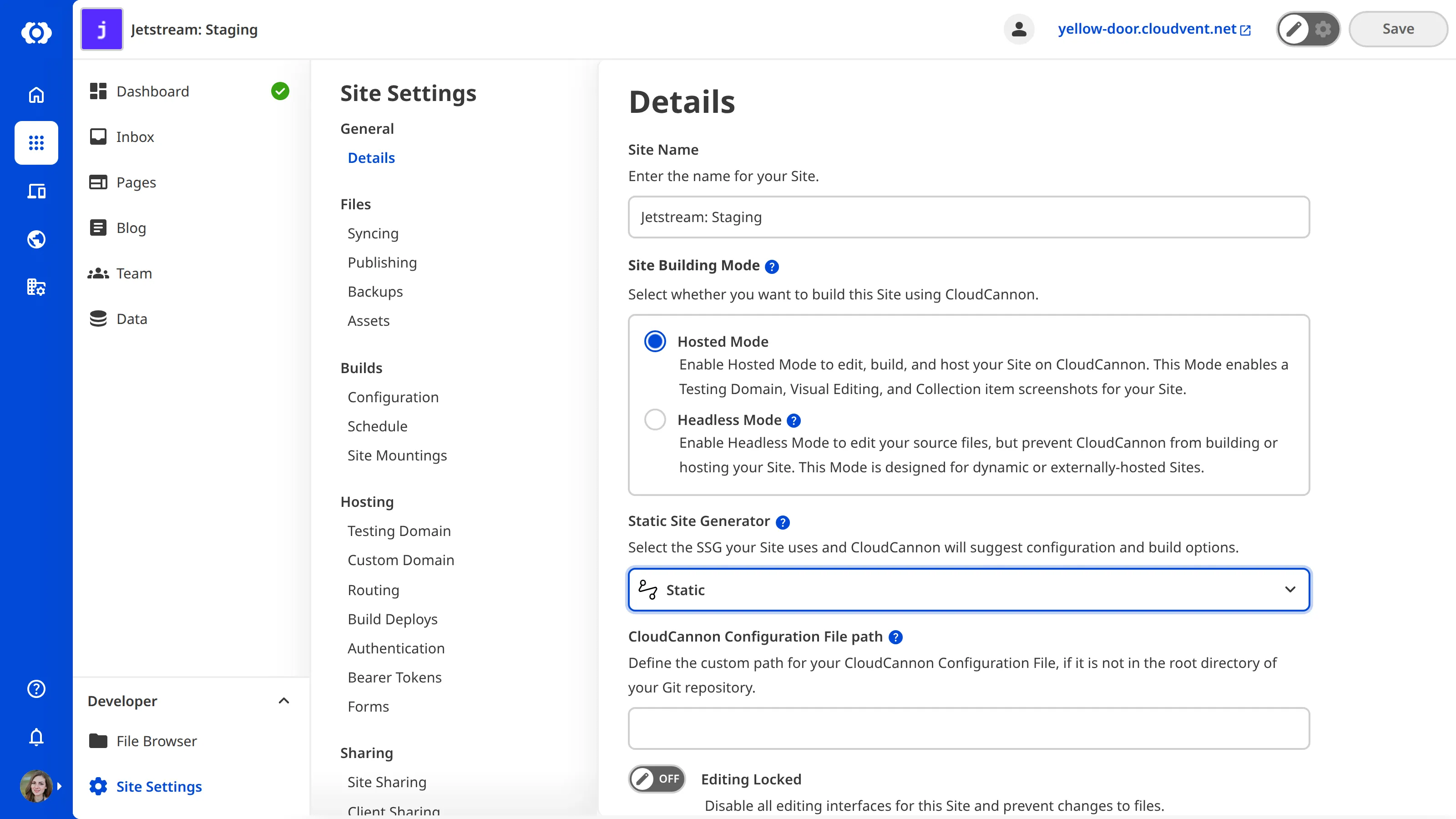The image size is (1456, 819).
Task: Click the CloudCannon logo icon
Action: click(36, 32)
